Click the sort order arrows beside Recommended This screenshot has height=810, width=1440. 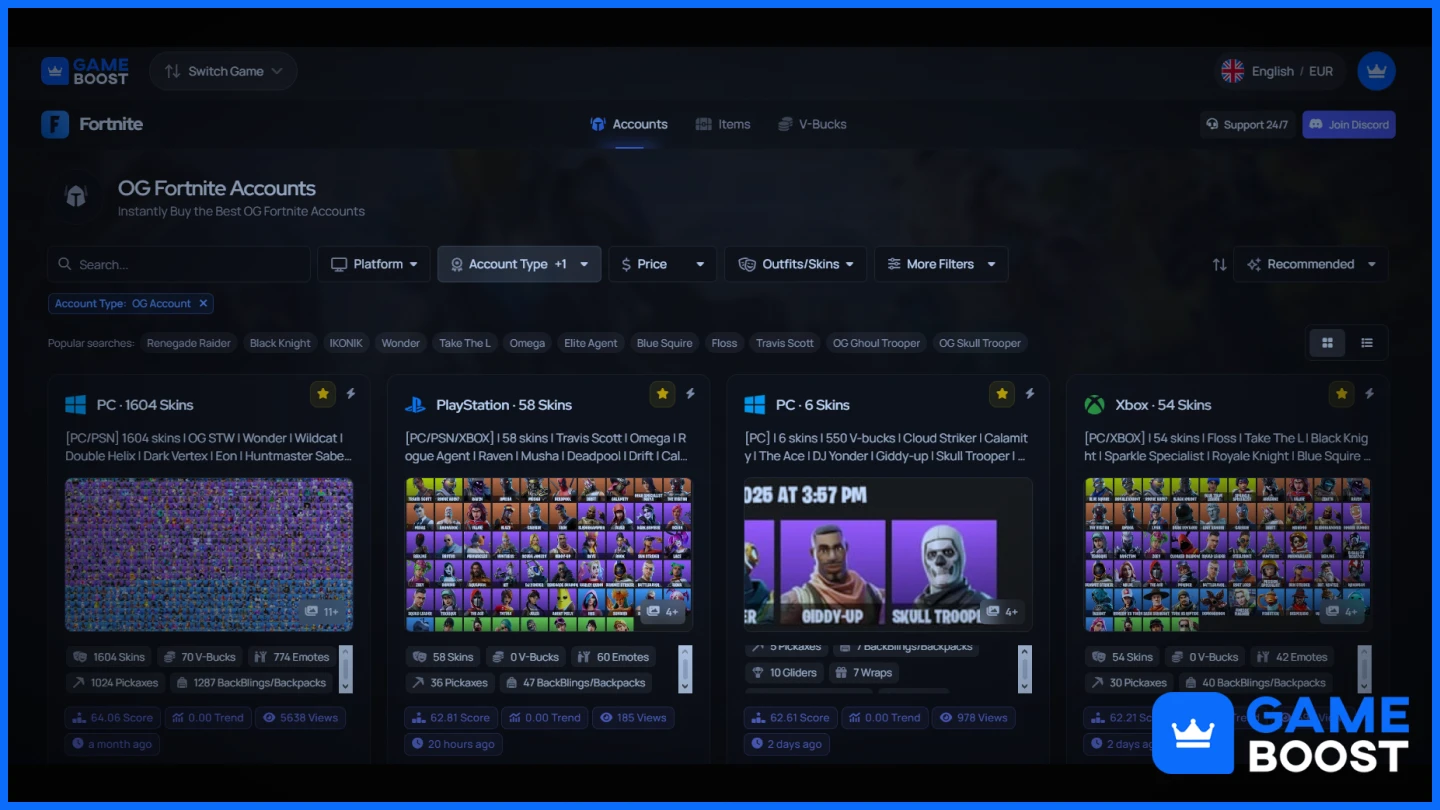tap(1219, 264)
